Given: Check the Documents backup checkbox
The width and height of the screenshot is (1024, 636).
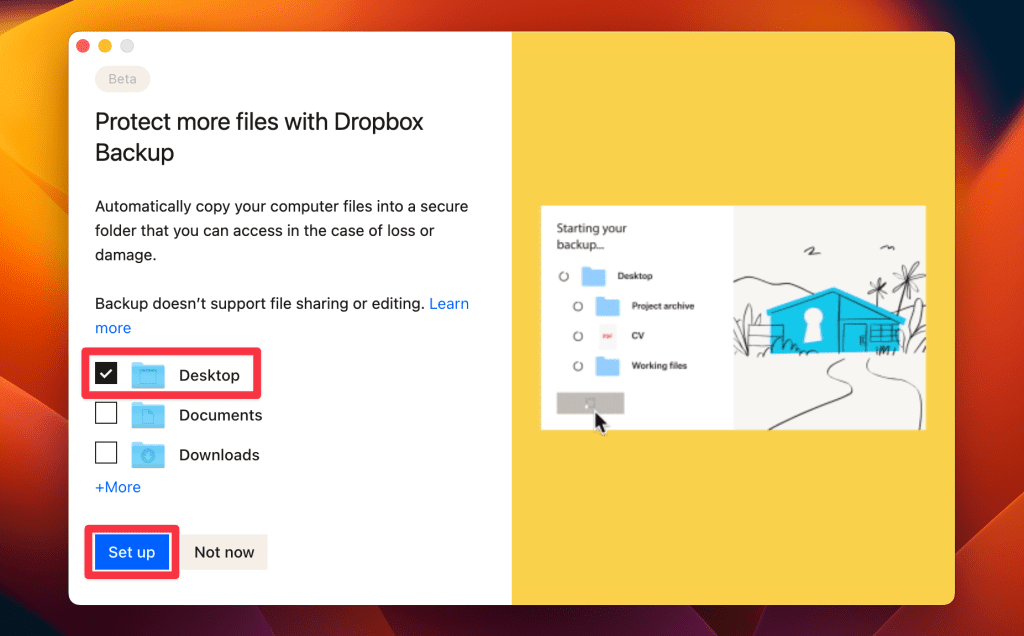Looking at the screenshot, I should click(x=106, y=413).
